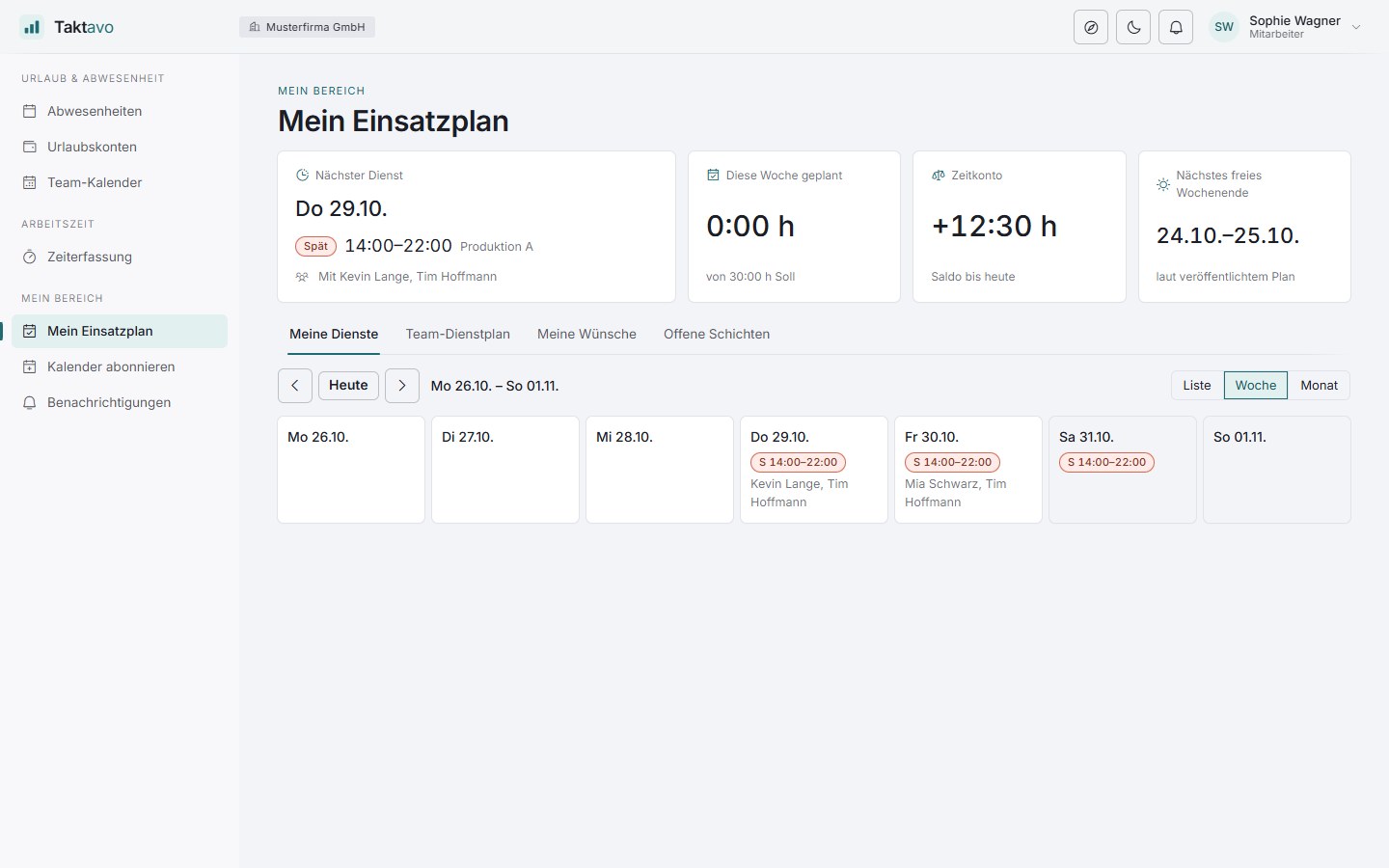Click the people icon before Mit Kevin Lange

tap(302, 277)
